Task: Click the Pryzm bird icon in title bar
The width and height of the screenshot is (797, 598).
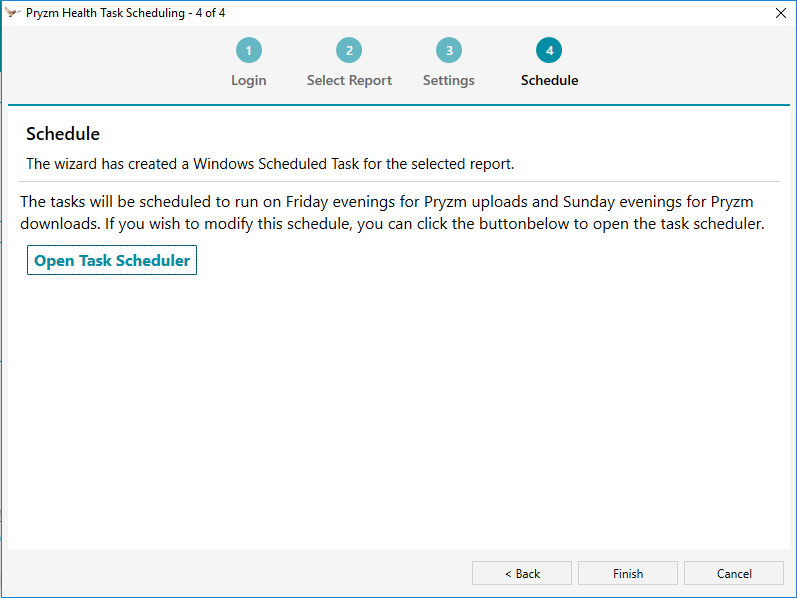Action: pos(13,13)
